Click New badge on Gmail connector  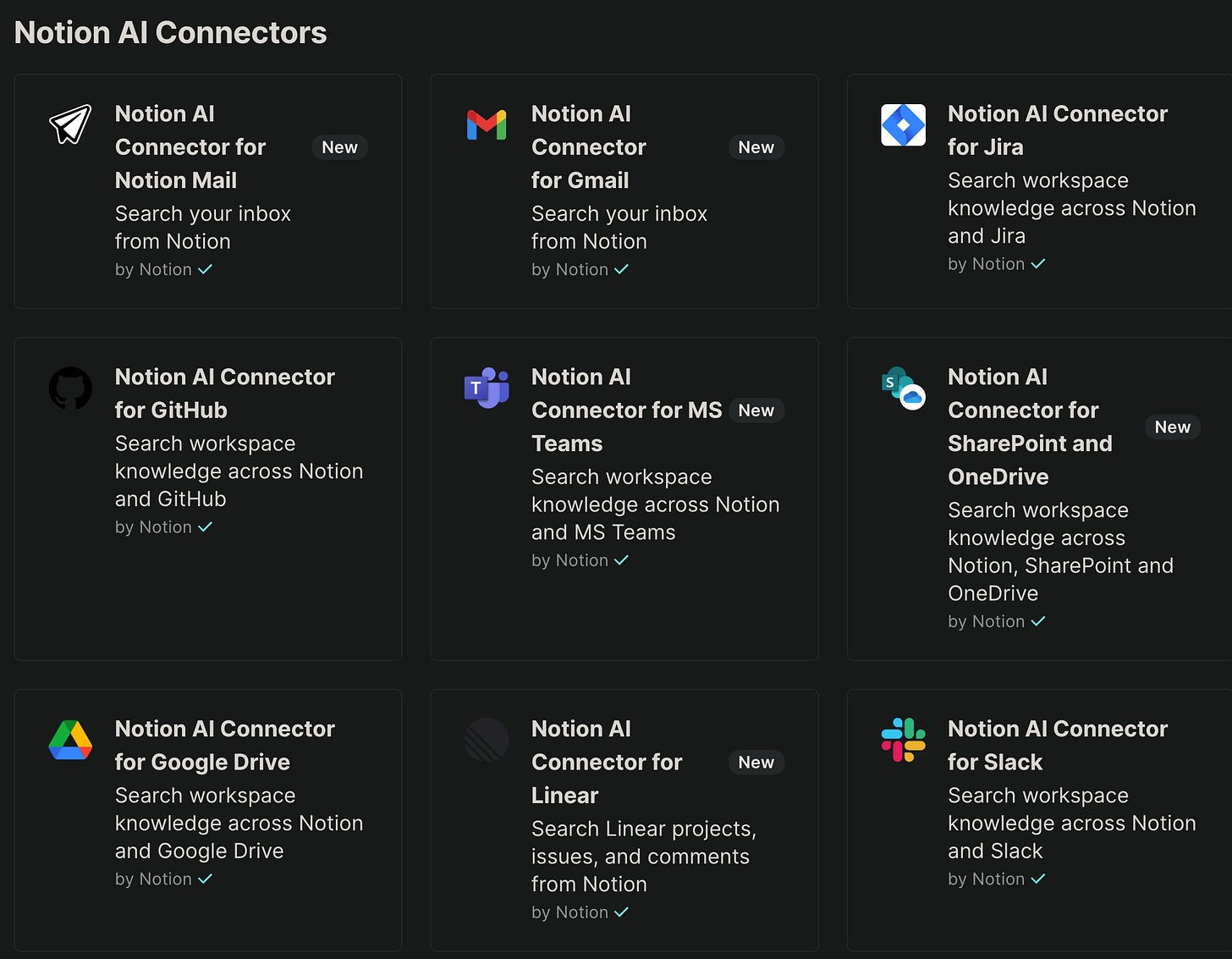click(756, 147)
